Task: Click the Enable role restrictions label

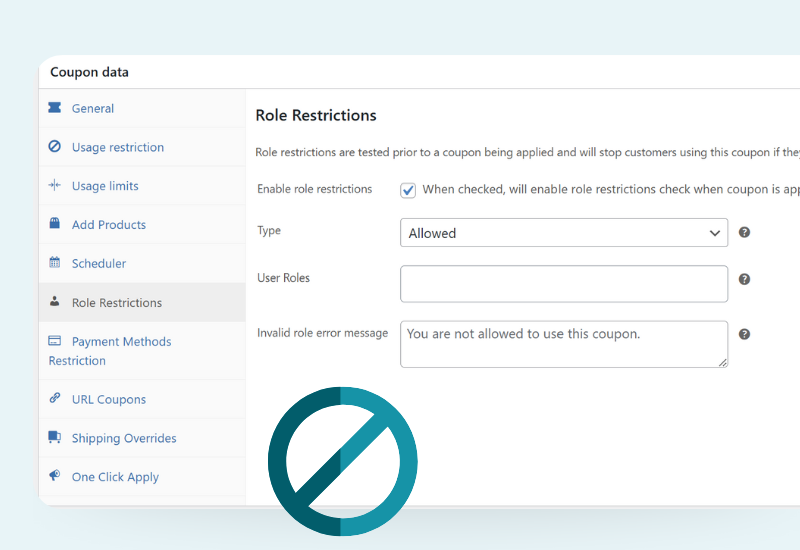Action: (314, 189)
